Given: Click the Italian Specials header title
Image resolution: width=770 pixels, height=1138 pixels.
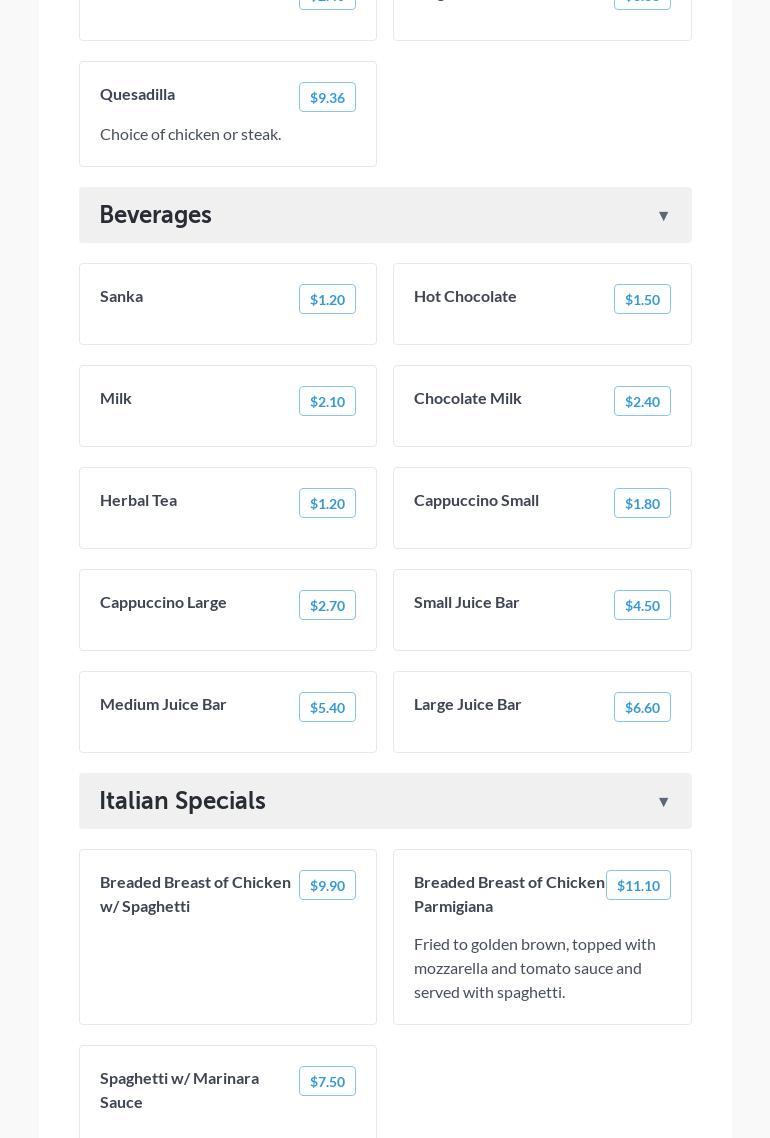Looking at the screenshot, I should click(x=182, y=801).
